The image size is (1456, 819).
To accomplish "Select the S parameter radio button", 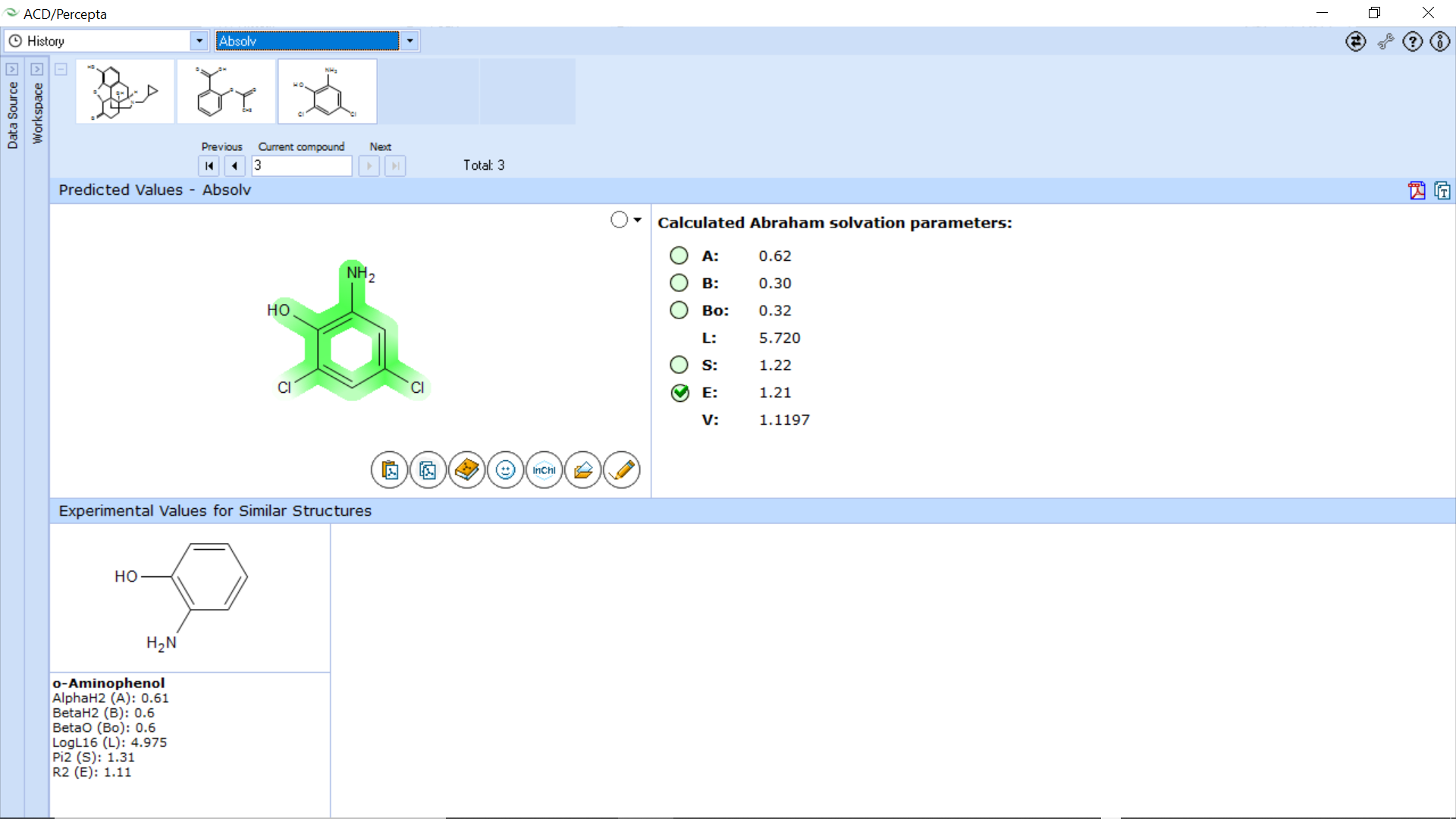I will [679, 365].
